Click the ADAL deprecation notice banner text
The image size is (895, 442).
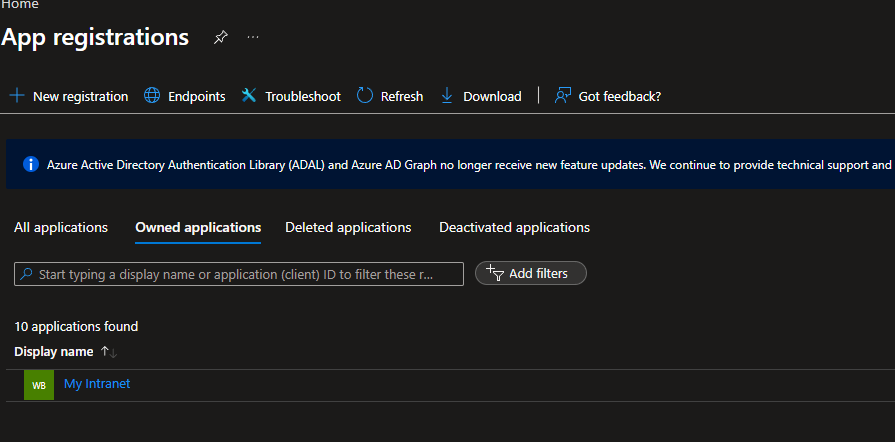(469, 165)
